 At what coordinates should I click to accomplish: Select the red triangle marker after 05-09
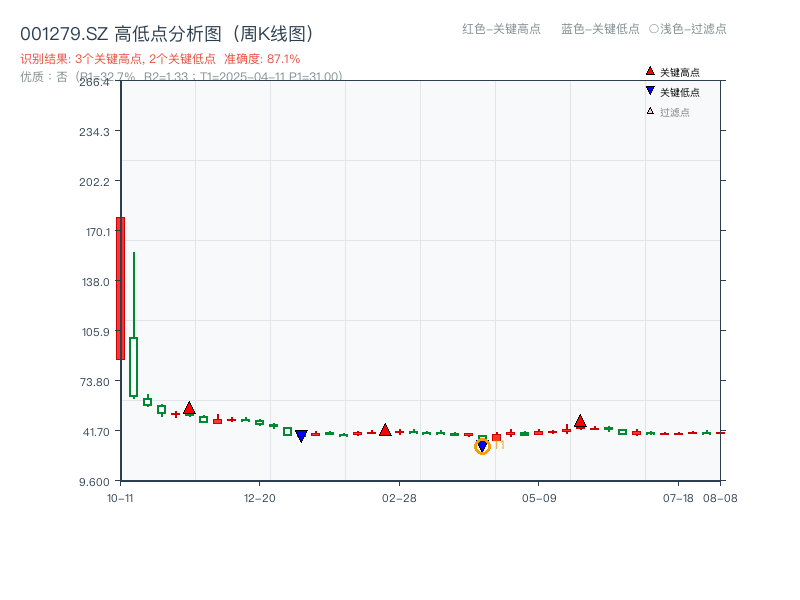(x=580, y=422)
